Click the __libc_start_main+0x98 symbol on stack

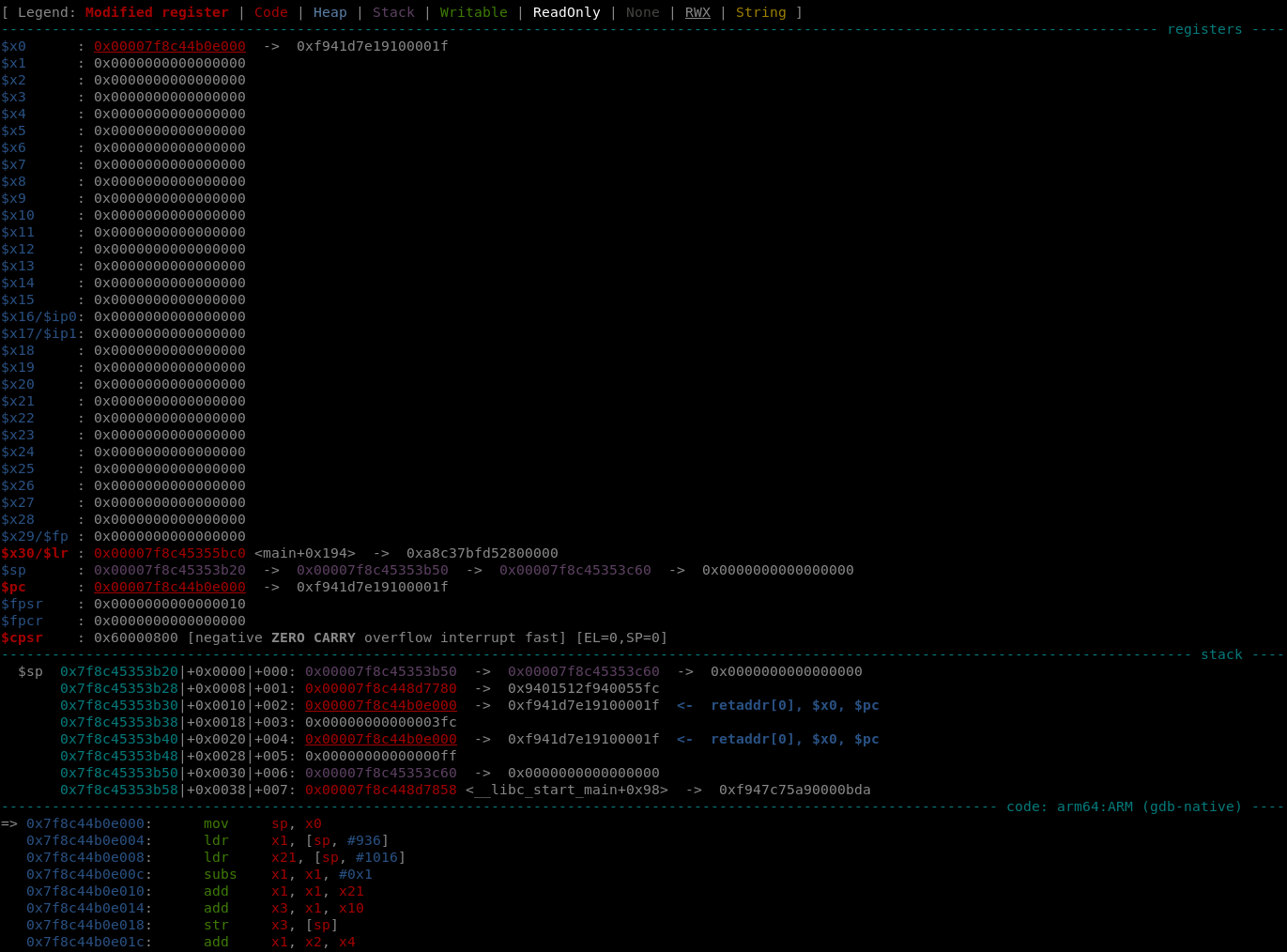(x=567, y=790)
